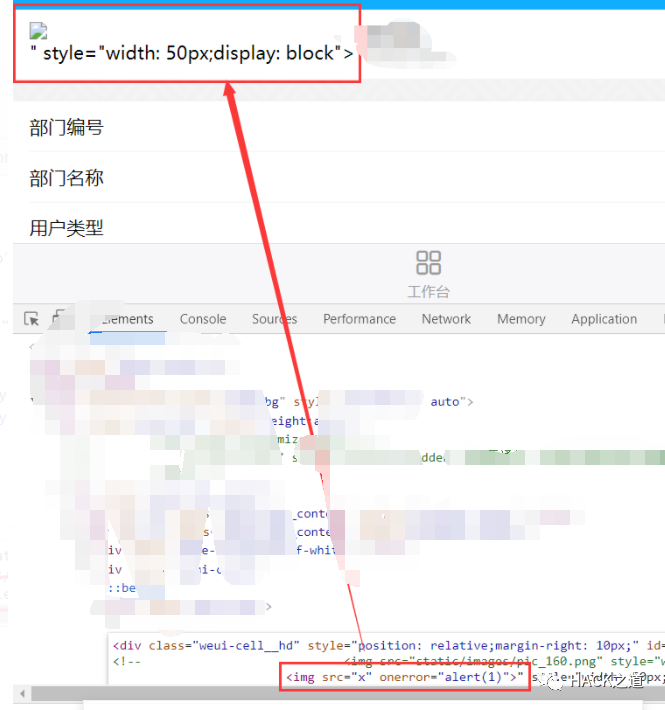Open the Application tab
Viewport: 665px width, 710px height.
pyautogui.click(x=604, y=319)
